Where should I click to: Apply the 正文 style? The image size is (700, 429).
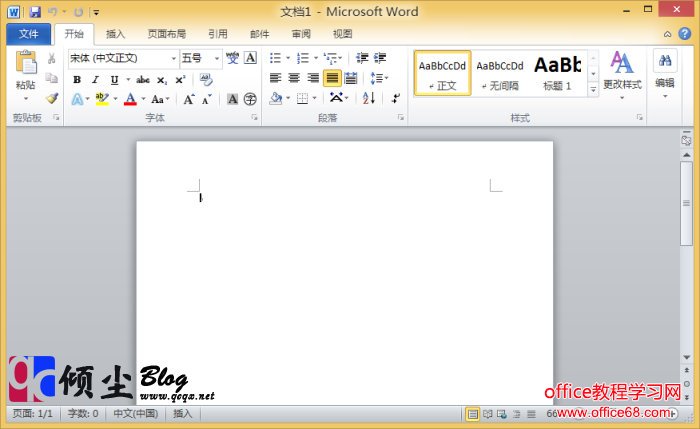tap(442, 73)
